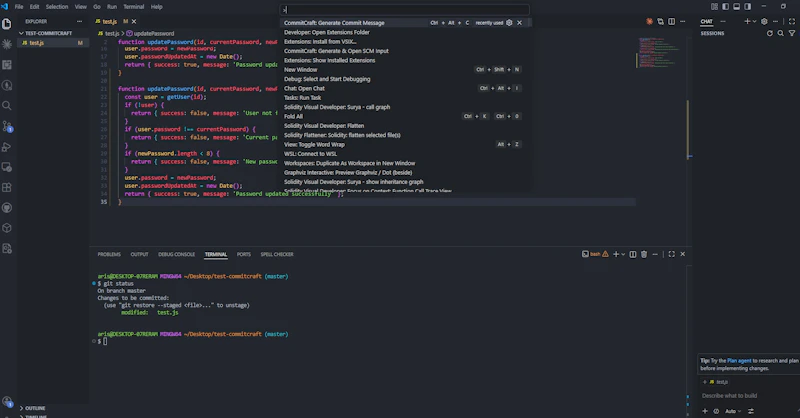Click the microphone icon in activity bar

7,85
